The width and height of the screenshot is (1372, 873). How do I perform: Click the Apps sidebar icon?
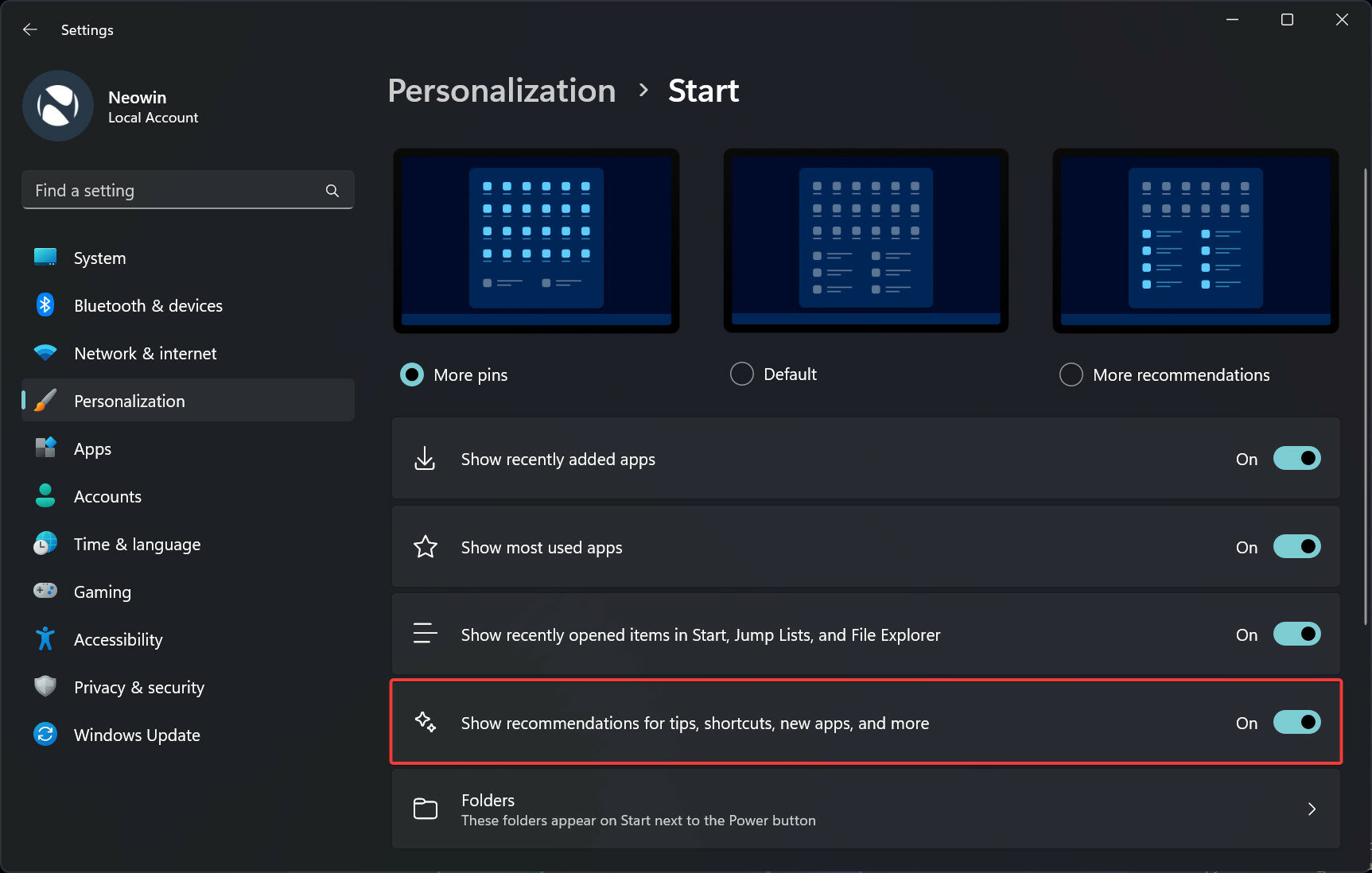[45, 448]
